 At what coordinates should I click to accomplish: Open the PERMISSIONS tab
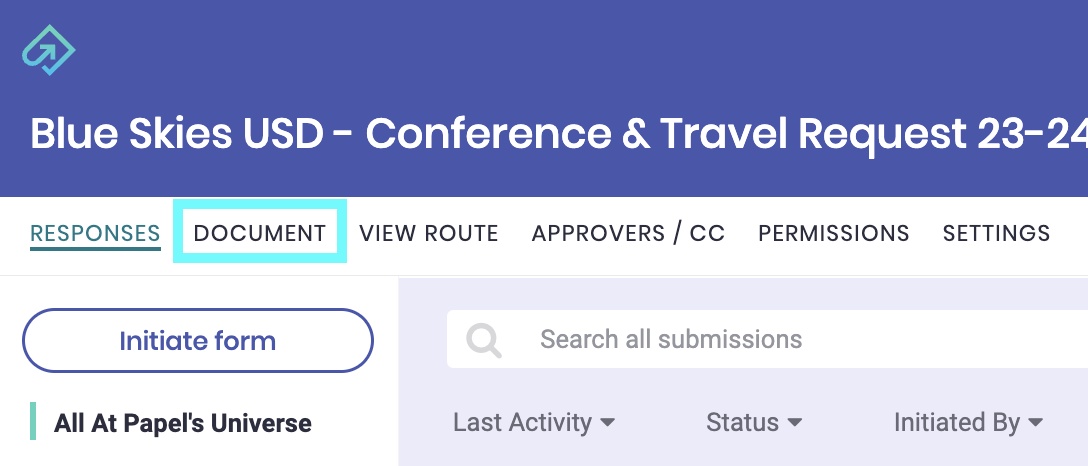[x=833, y=233]
